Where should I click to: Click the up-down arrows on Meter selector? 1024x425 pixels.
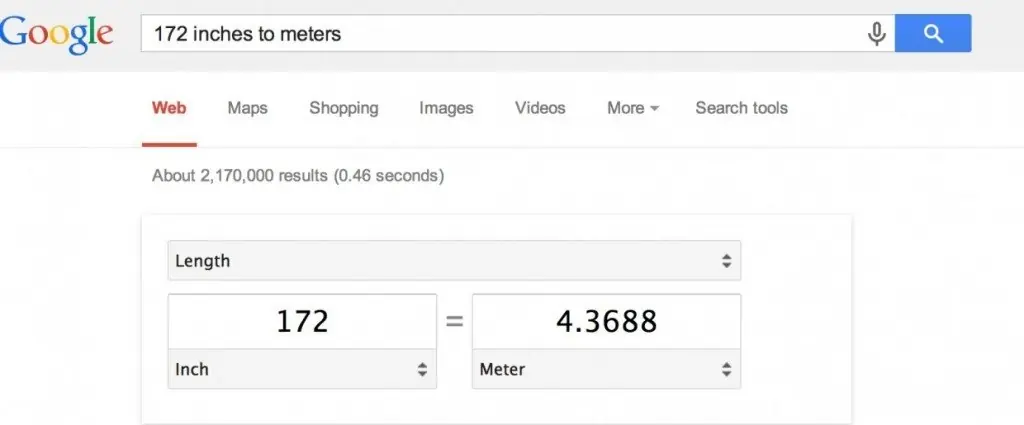tap(726, 370)
